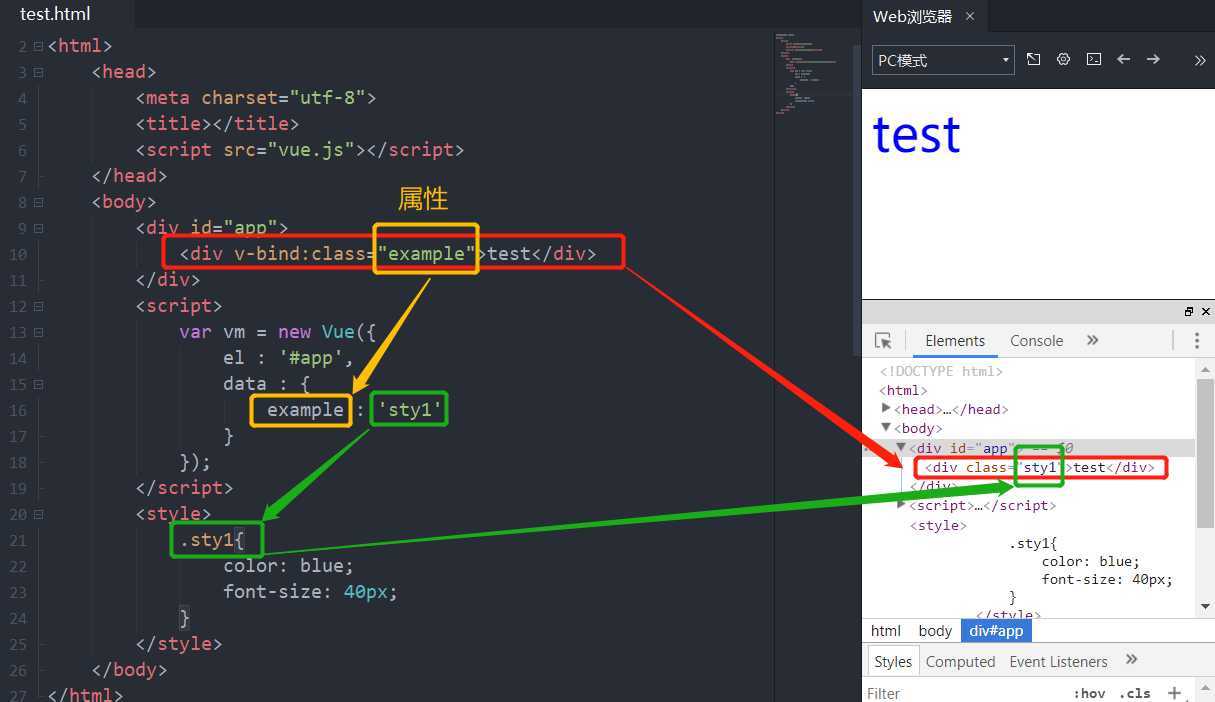Show more Web browser toolbar items
Viewport: 1215px width, 702px height.
tap(1200, 60)
